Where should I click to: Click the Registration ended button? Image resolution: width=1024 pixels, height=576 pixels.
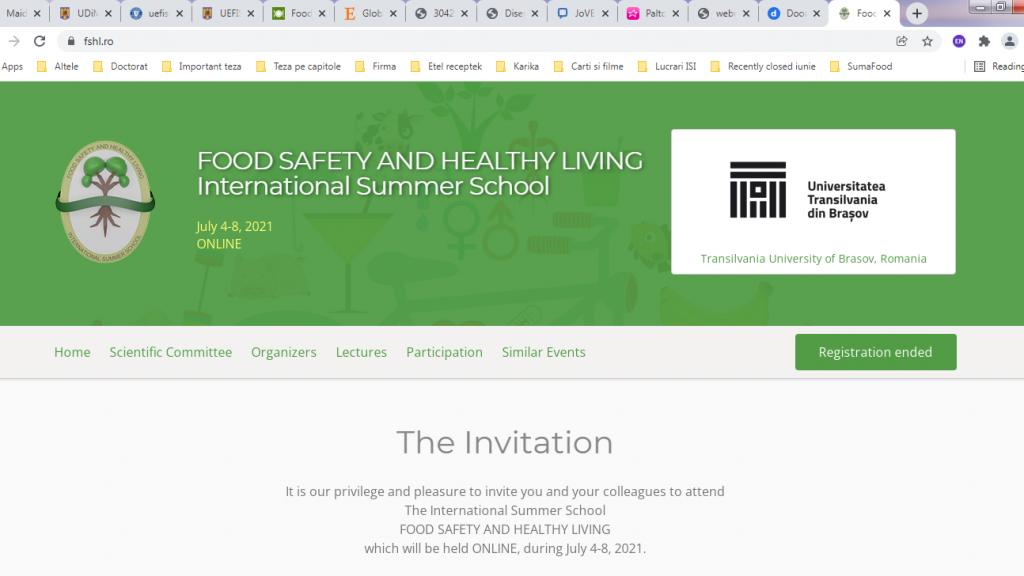875,352
